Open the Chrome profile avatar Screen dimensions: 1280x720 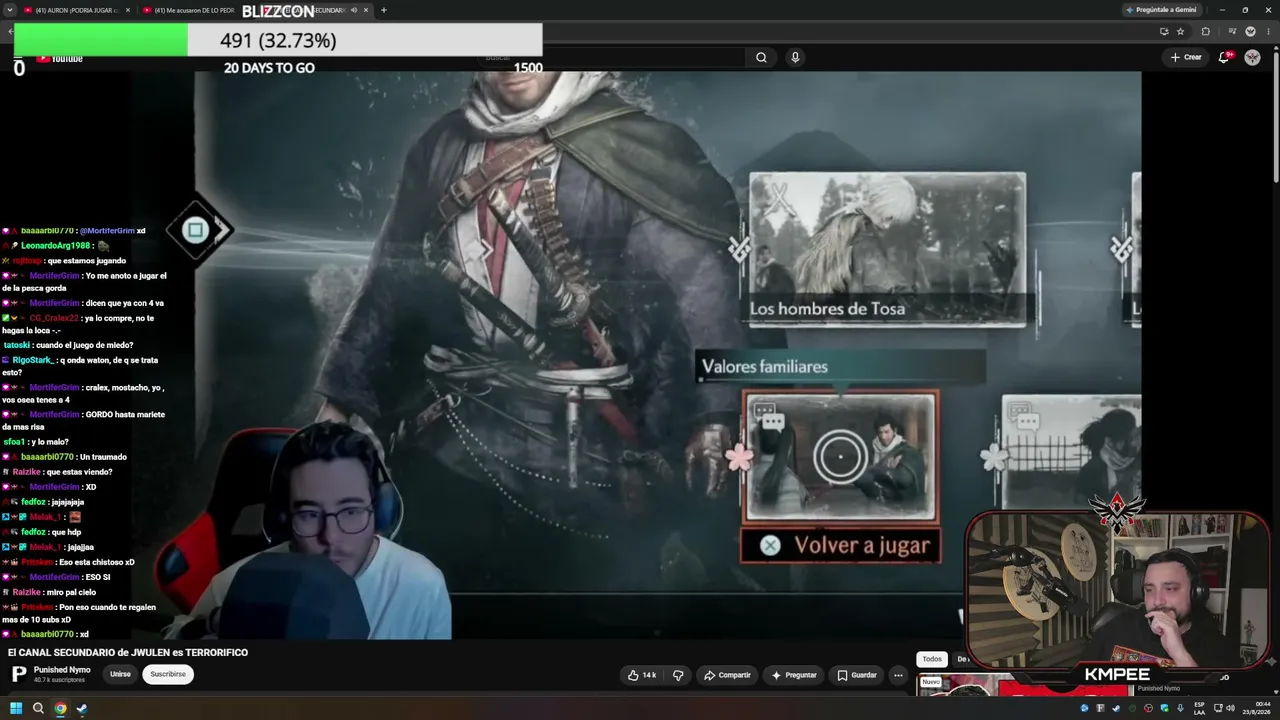coord(1250,31)
